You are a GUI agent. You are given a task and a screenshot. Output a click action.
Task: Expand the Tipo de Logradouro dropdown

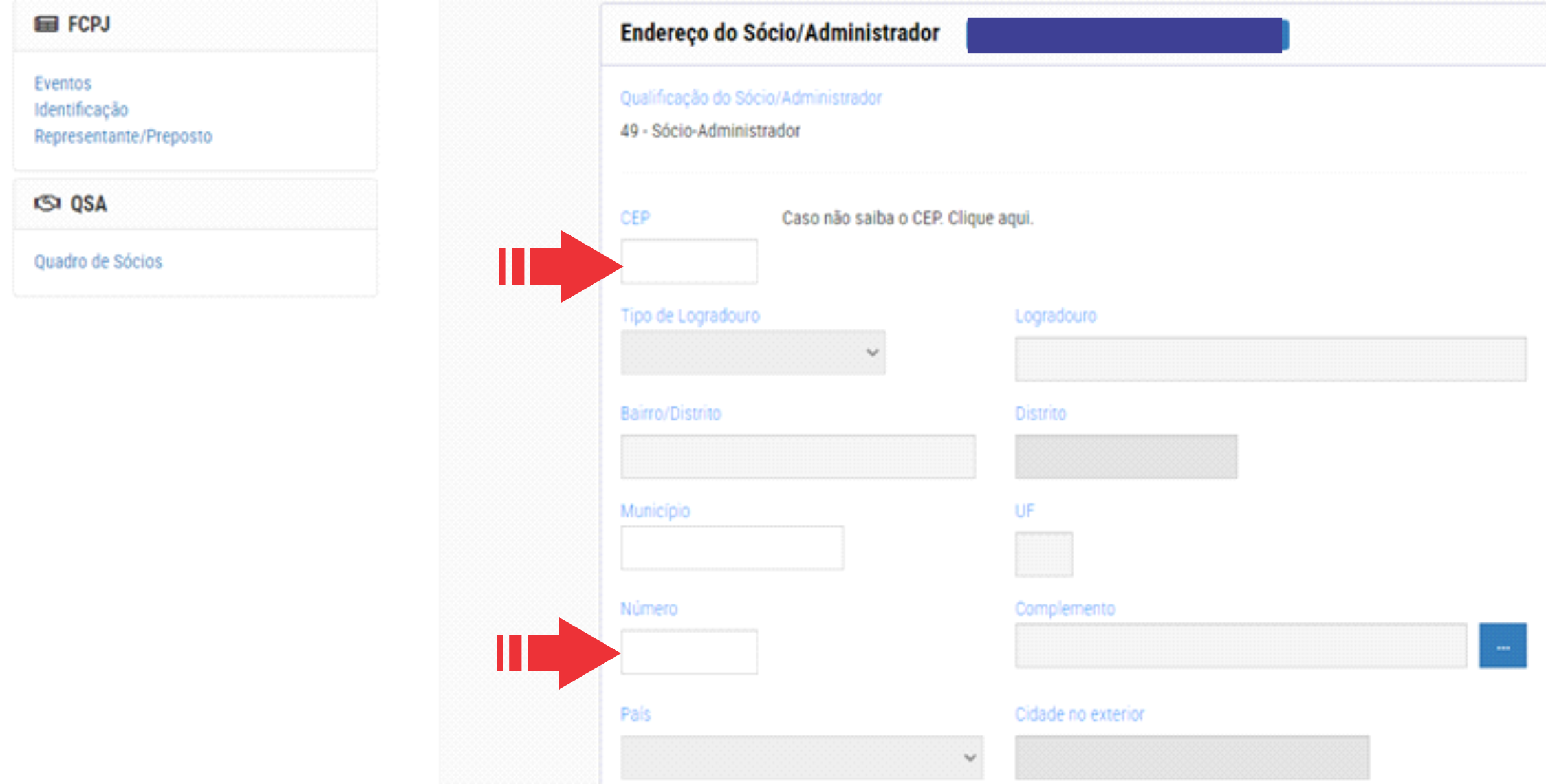pos(752,353)
